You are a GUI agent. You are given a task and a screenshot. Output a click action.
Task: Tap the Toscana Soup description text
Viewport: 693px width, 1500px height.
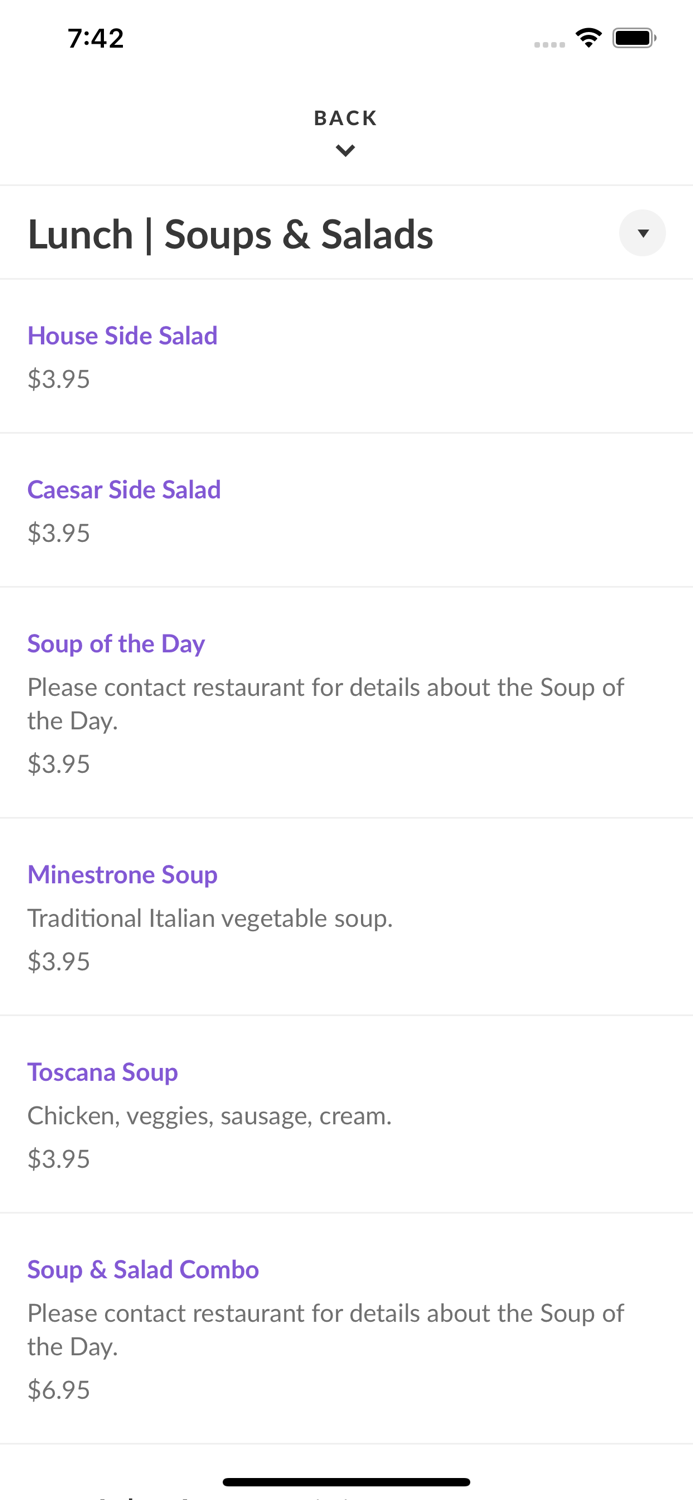[210, 1115]
